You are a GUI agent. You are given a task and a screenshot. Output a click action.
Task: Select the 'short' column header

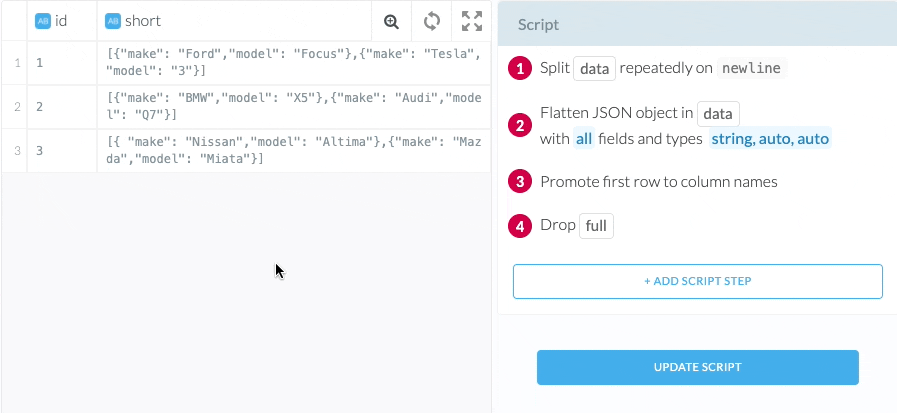pyautogui.click(x=142, y=21)
